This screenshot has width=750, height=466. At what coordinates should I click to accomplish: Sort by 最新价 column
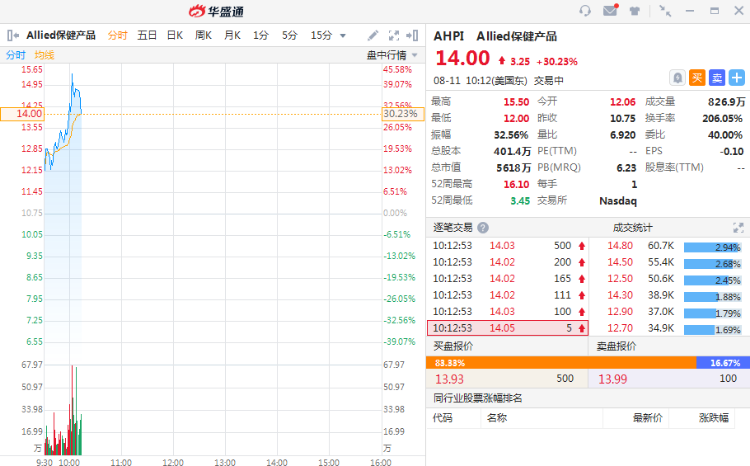pyautogui.click(x=648, y=418)
